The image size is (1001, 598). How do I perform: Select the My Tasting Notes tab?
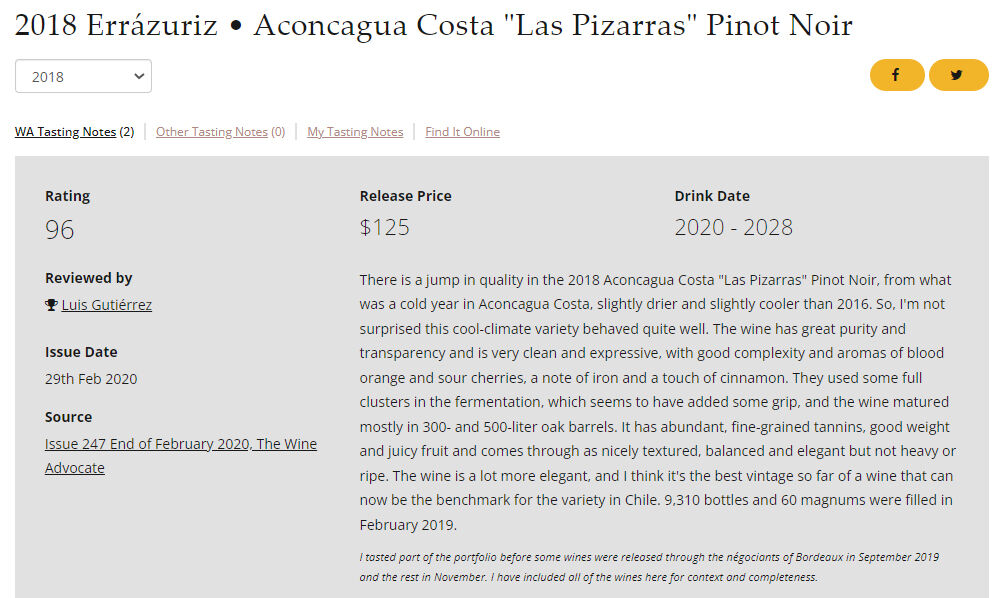(355, 132)
